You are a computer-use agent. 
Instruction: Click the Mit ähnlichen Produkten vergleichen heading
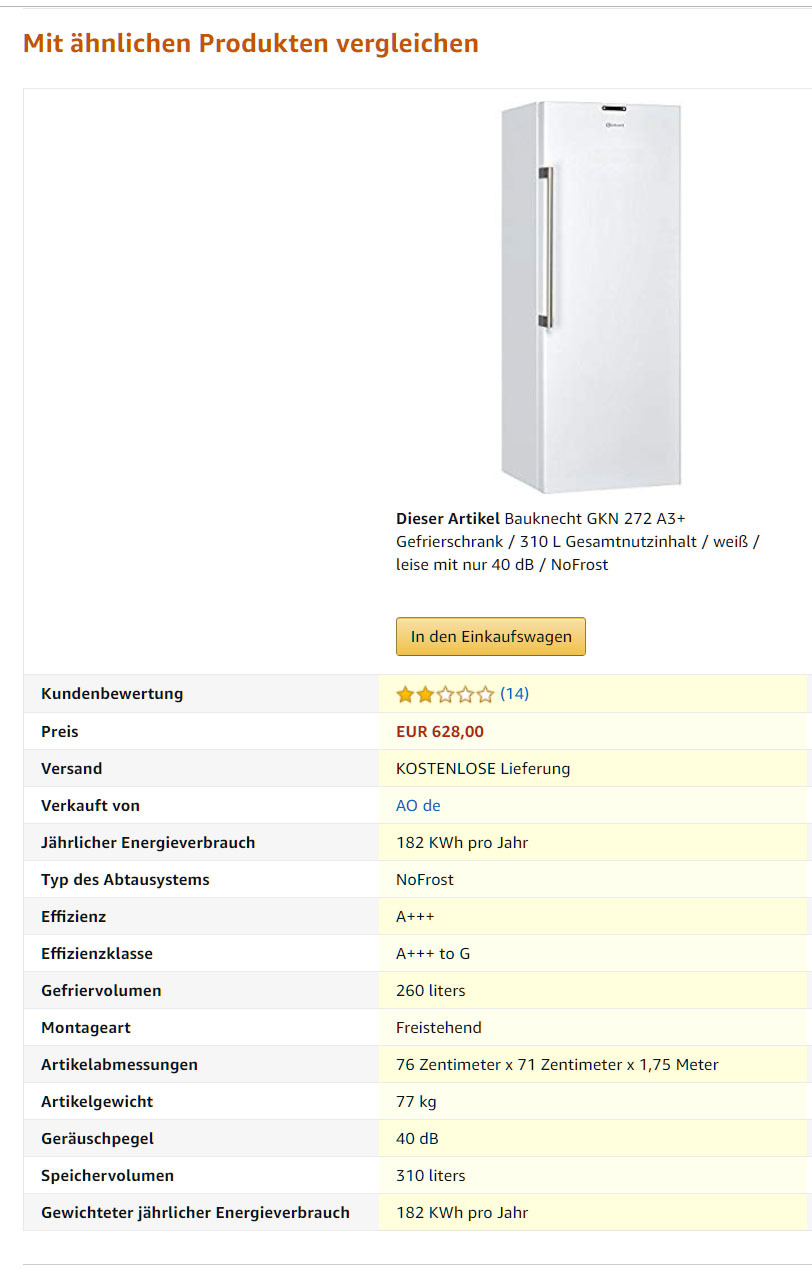(x=251, y=44)
